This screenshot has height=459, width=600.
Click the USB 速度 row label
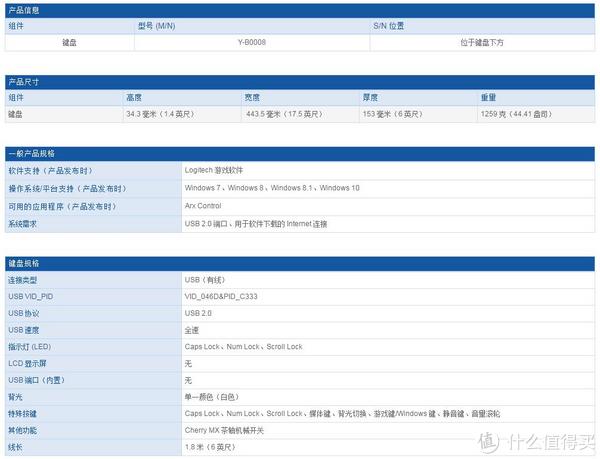(x=23, y=330)
